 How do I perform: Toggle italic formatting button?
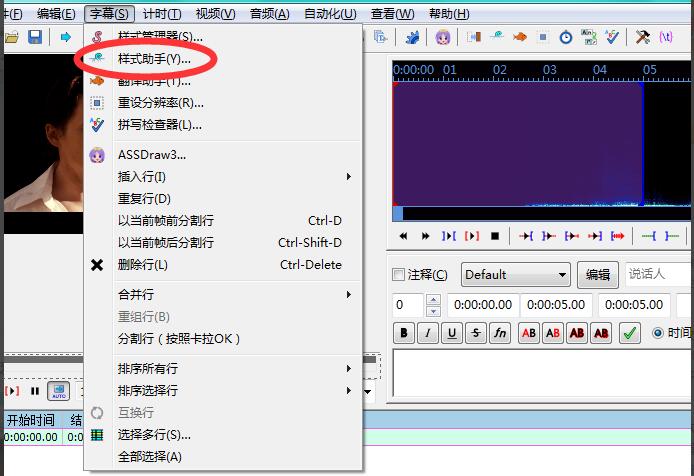pyautogui.click(x=428, y=333)
